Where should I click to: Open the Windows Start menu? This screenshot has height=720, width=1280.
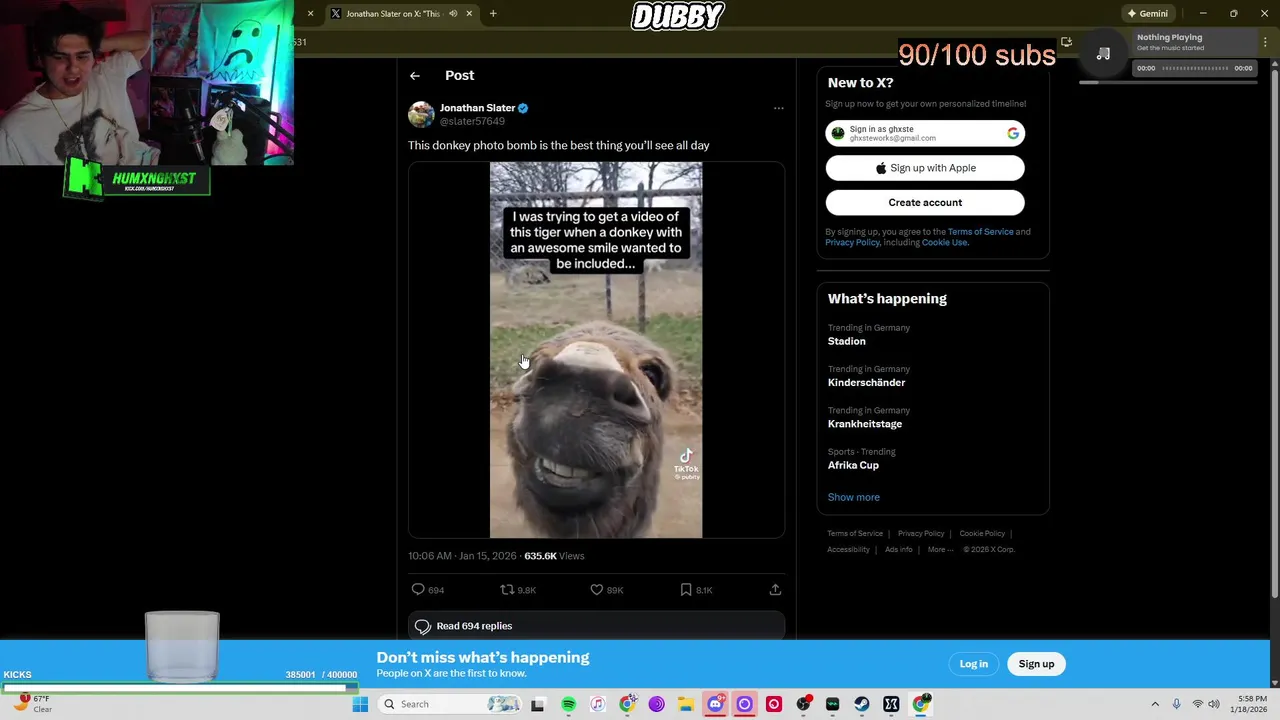coord(360,704)
